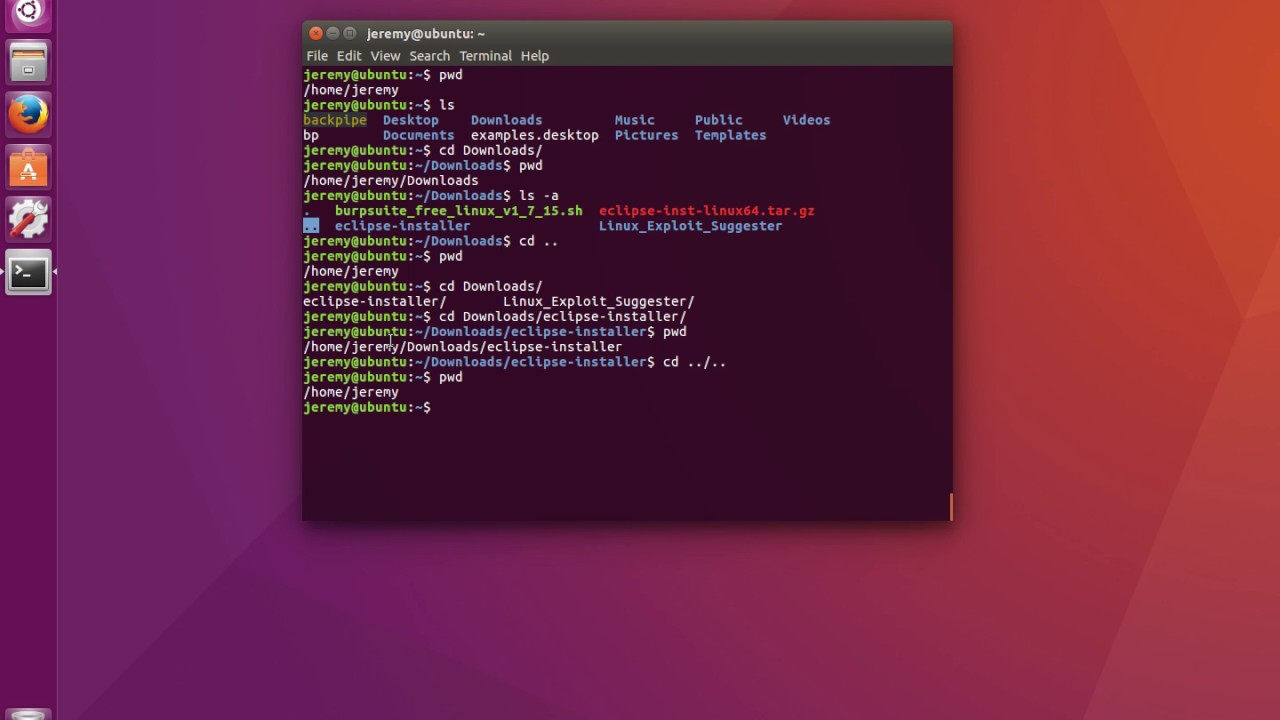The height and width of the screenshot is (720, 1280).
Task: Maximize the terminal window
Action: pyautogui.click(x=350, y=33)
